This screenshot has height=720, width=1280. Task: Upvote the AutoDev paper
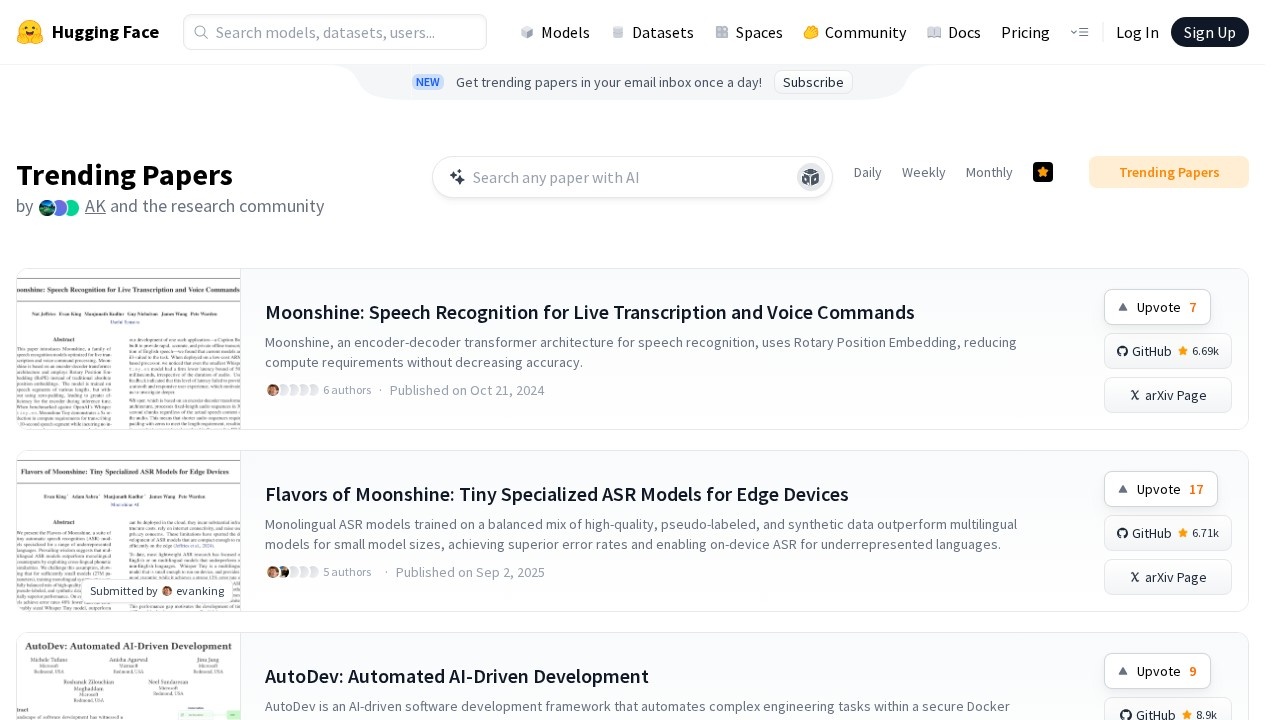click(x=1156, y=671)
